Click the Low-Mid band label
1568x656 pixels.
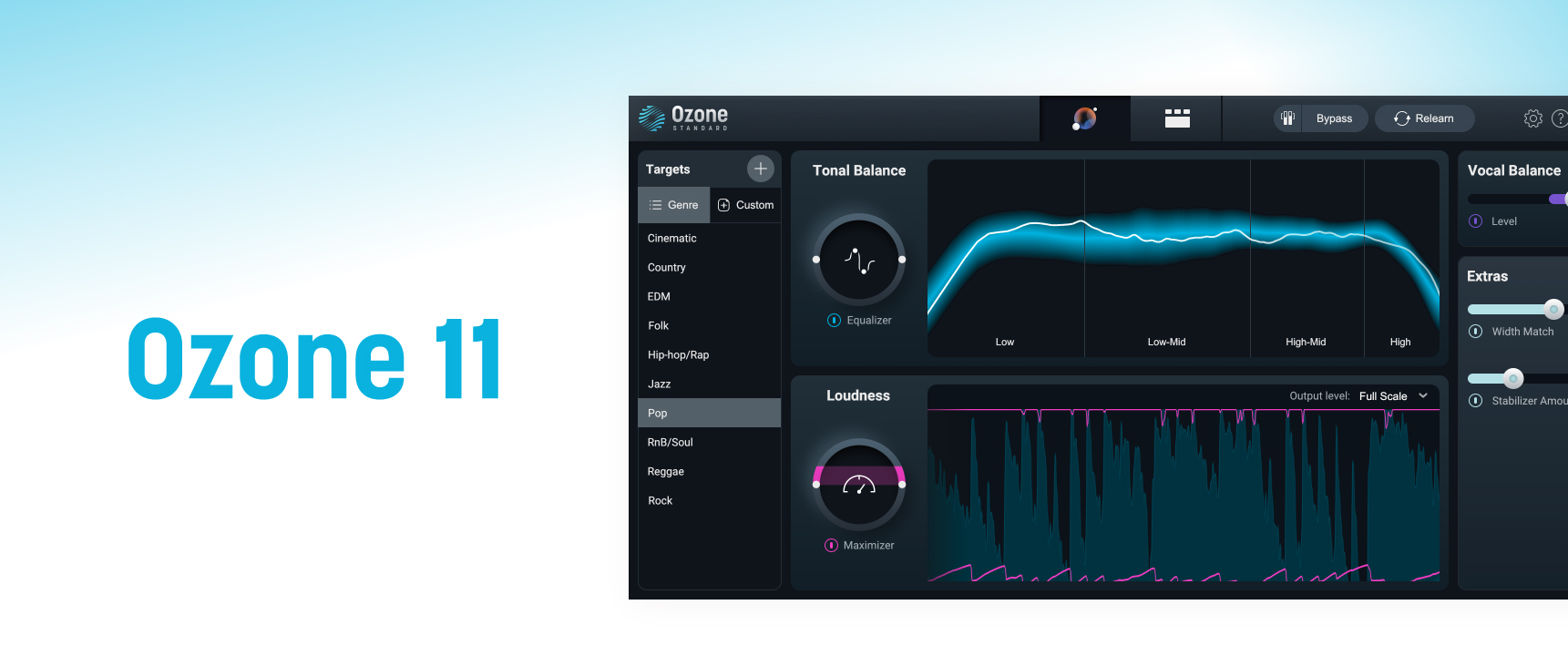(x=1166, y=342)
